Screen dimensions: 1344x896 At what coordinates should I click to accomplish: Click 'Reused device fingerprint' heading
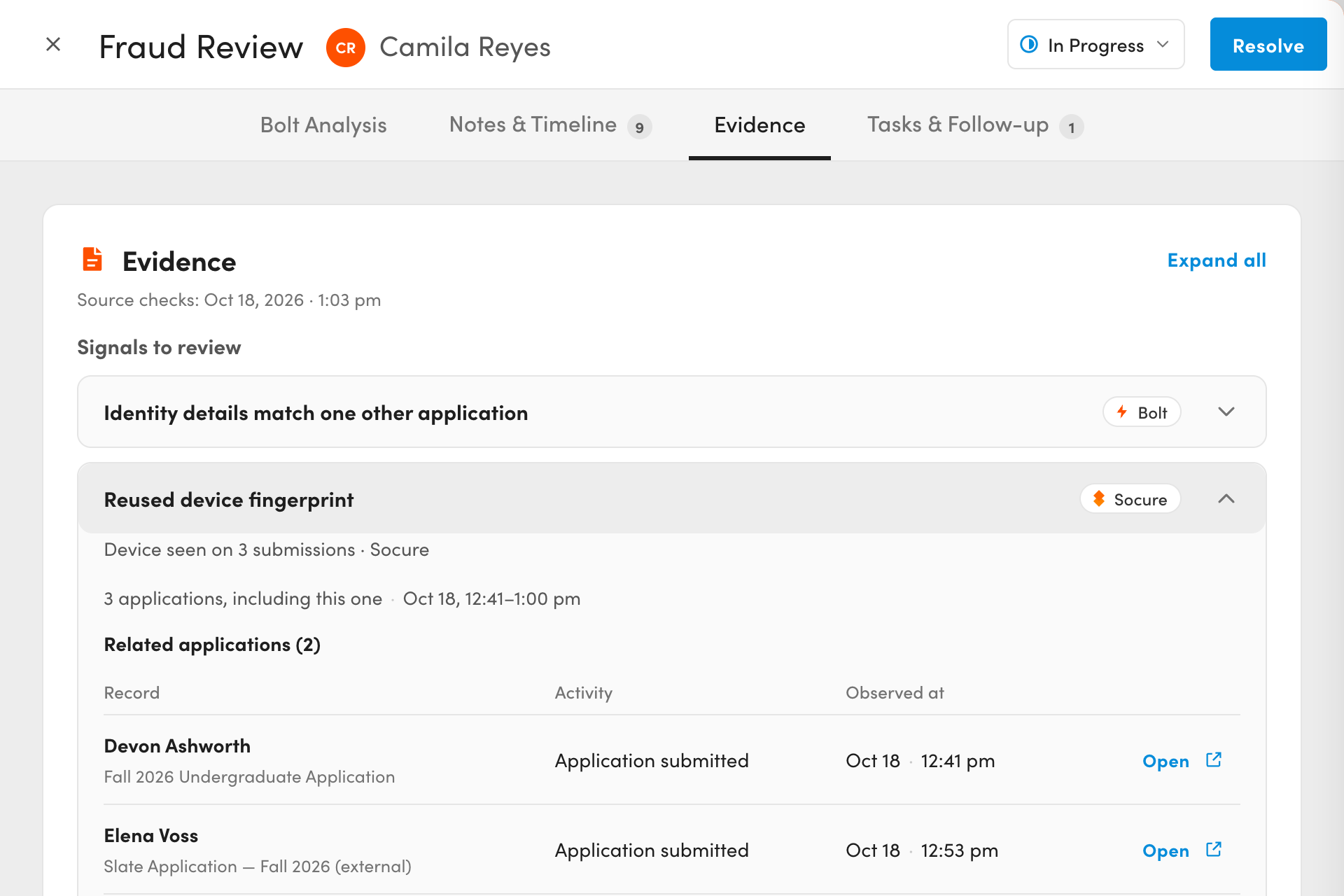[x=229, y=500]
